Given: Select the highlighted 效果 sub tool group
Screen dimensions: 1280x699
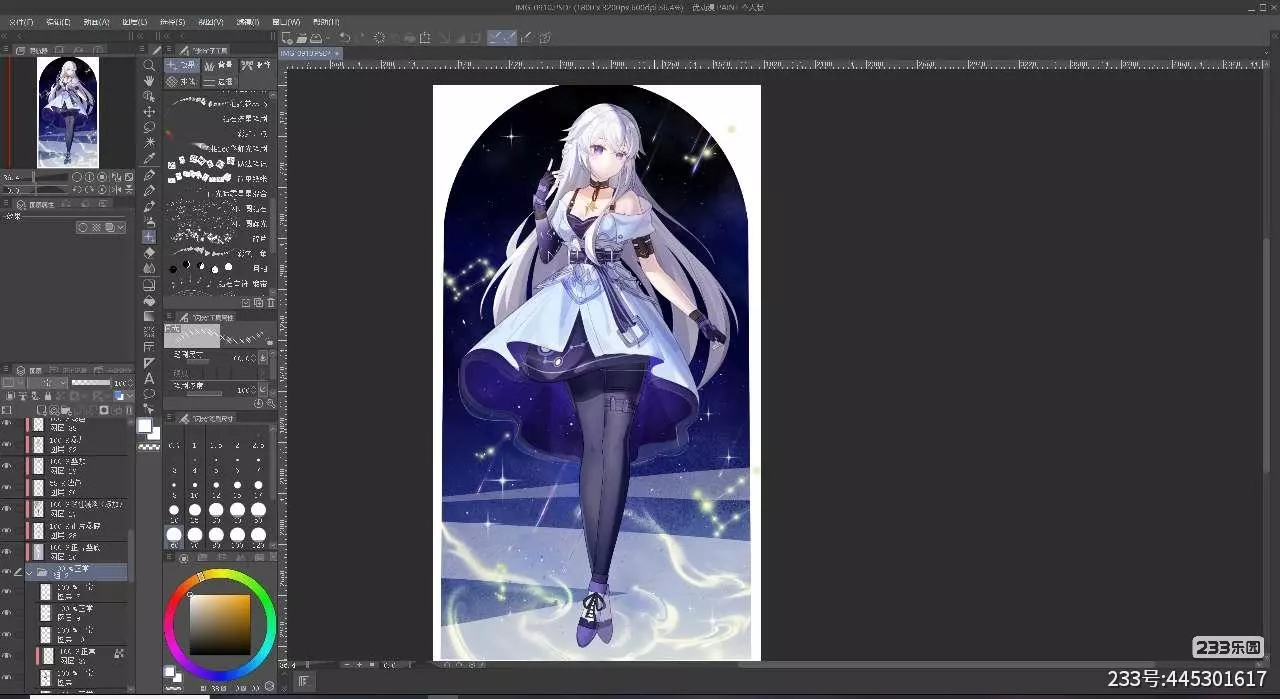Looking at the screenshot, I should 183,64.
